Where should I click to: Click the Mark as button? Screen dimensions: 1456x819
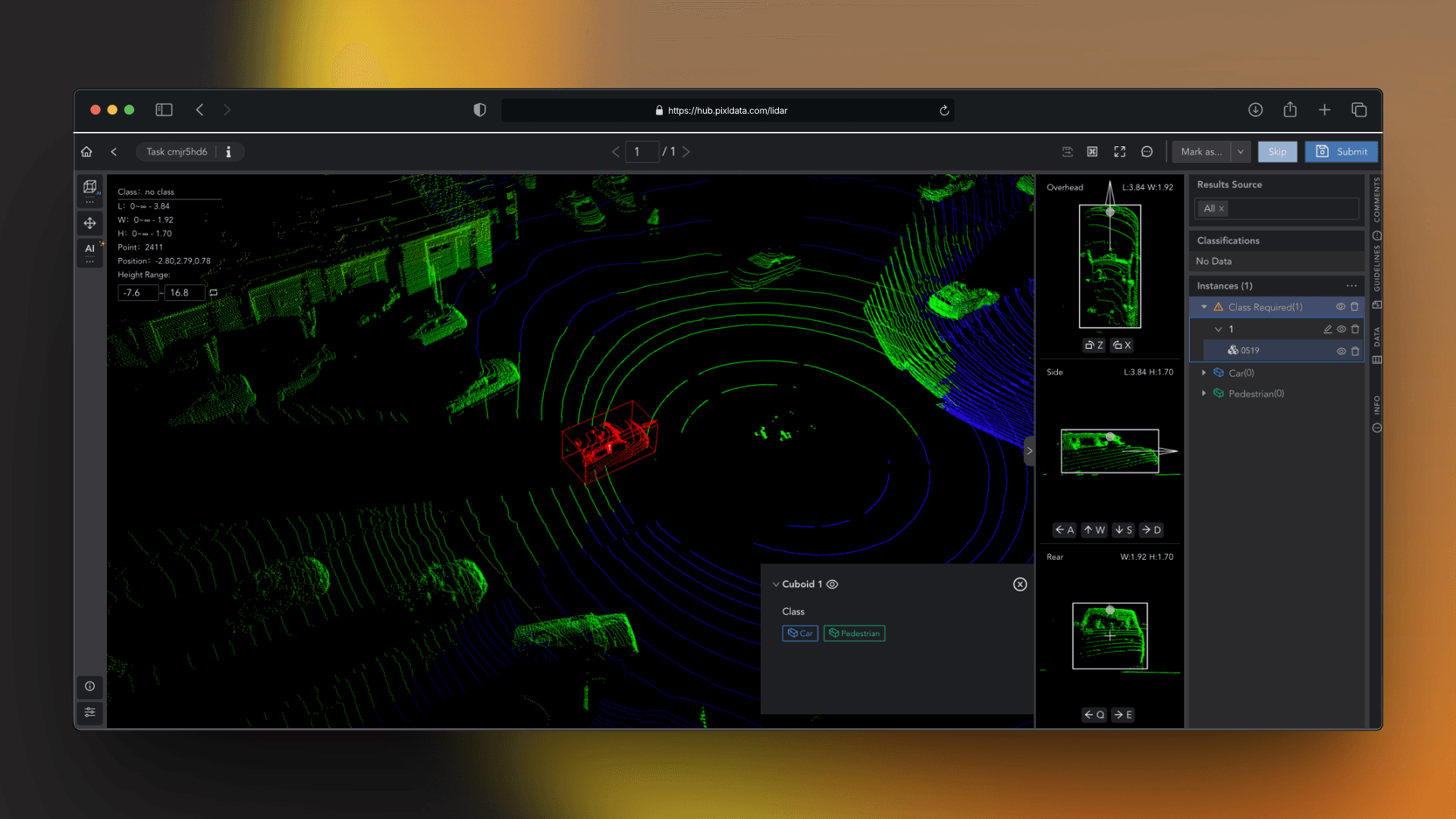1201,152
